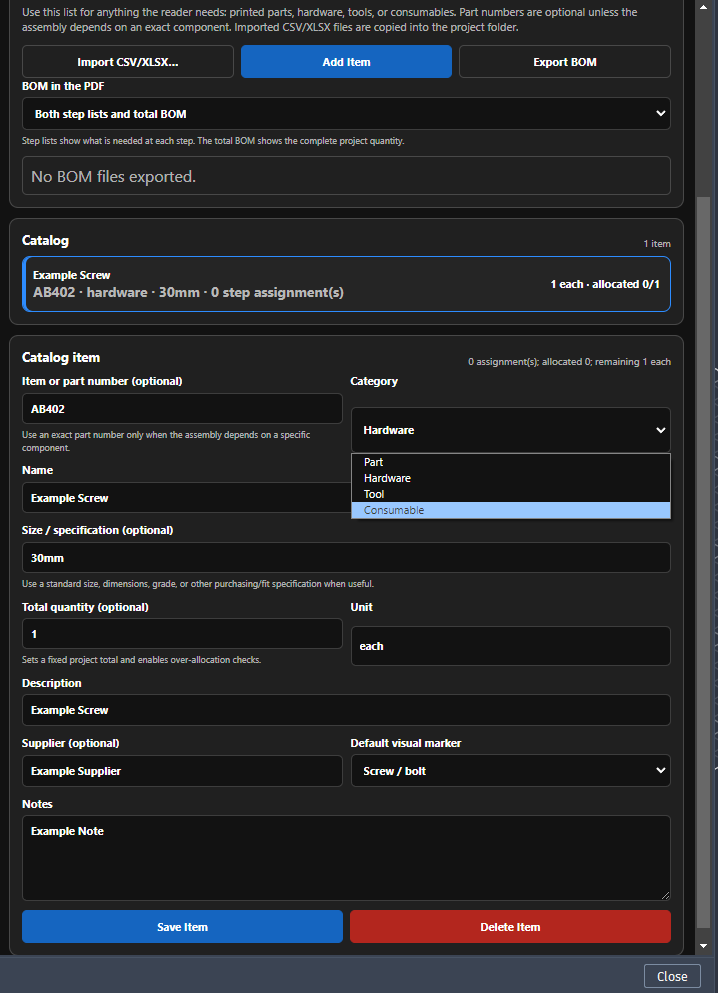
Task: Click the '1 each · allocated 0/1' text
Action: [605, 284]
